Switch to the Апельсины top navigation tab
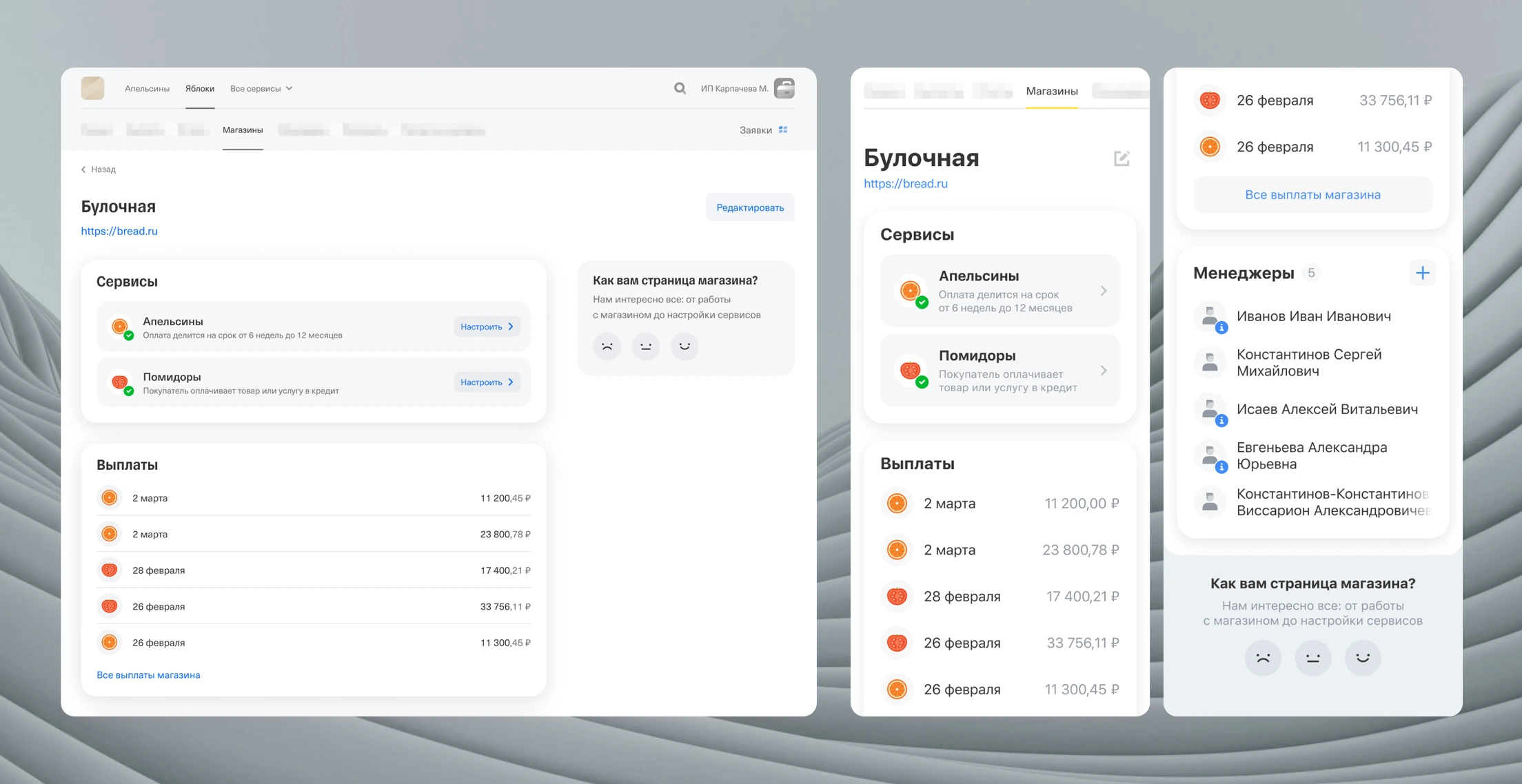The height and width of the screenshot is (784, 1522). pyautogui.click(x=147, y=88)
